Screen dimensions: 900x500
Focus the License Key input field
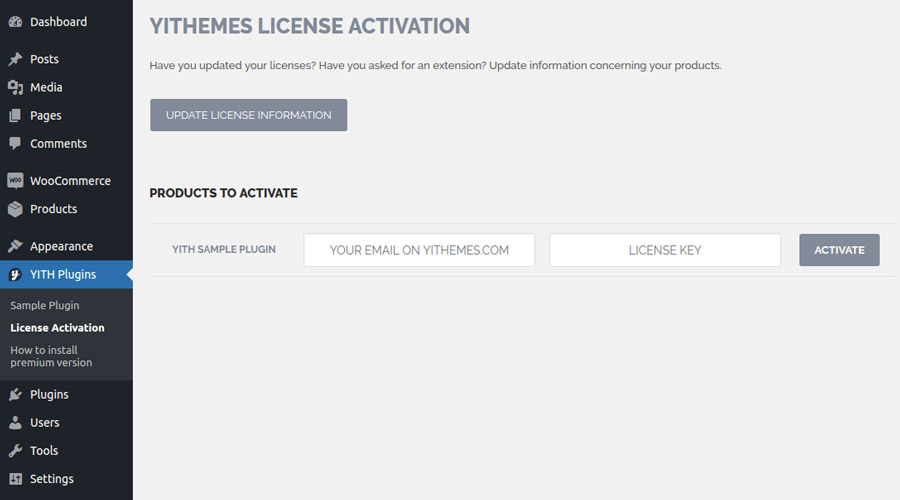tap(665, 250)
